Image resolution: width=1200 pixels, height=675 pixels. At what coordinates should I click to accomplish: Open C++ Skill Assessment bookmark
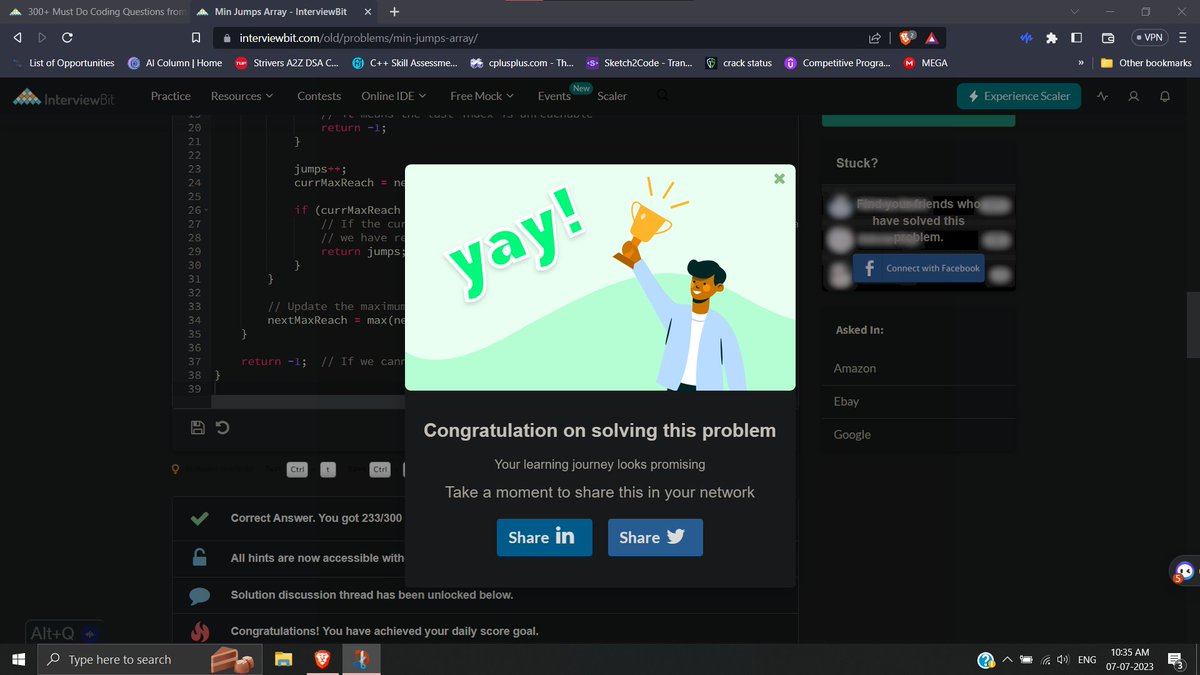click(405, 63)
